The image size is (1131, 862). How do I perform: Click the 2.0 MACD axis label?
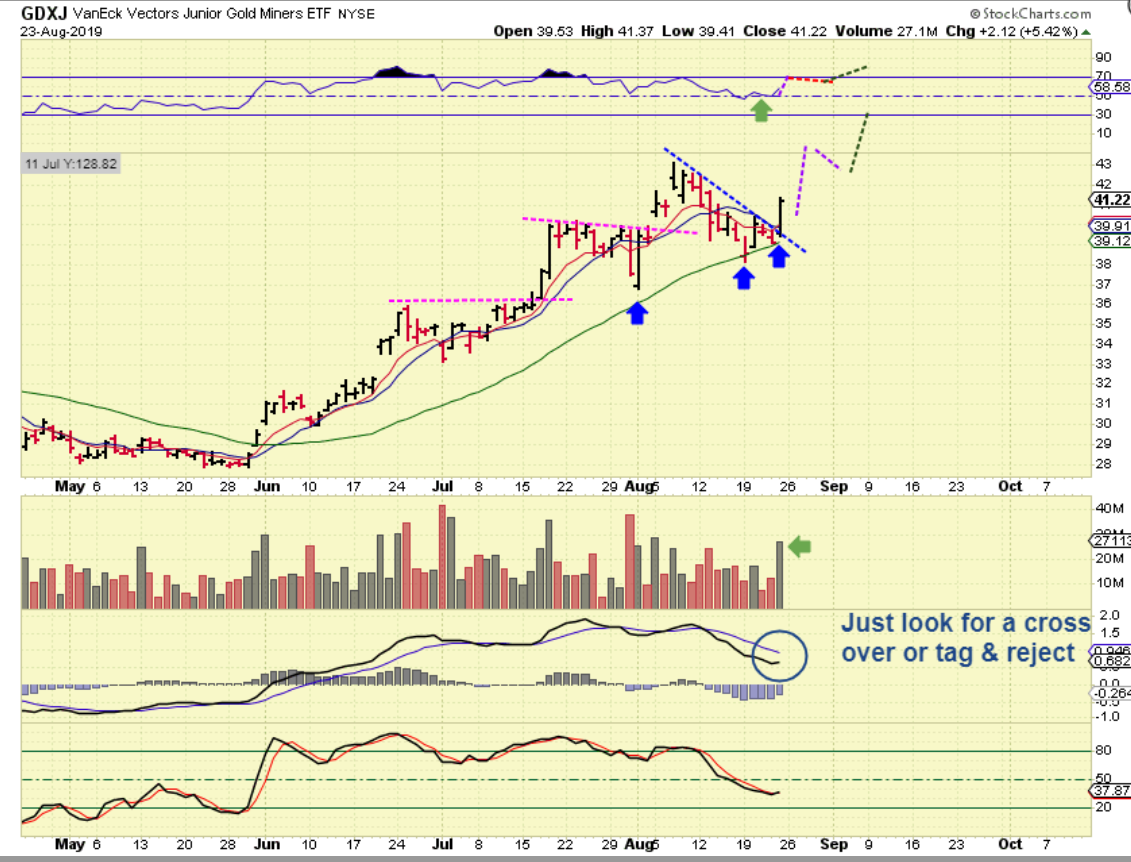click(1109, 615)
